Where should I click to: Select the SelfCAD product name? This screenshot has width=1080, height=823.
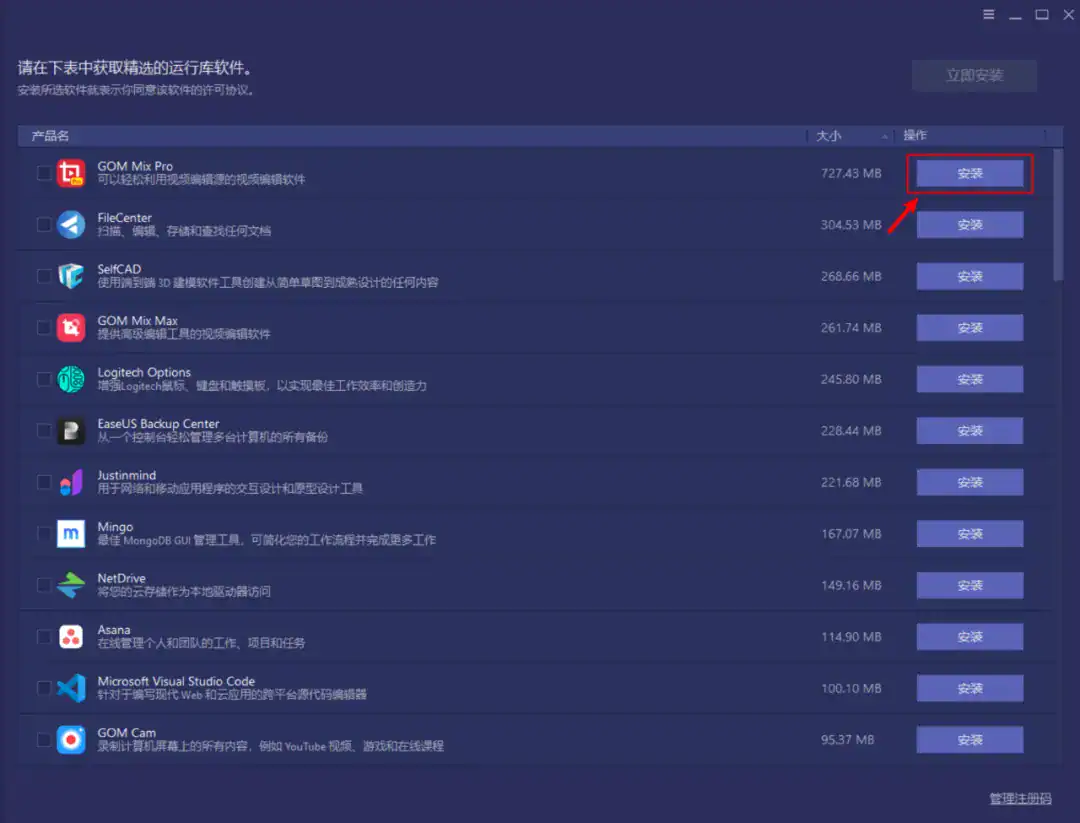pyautogui.click(x=119, y=269)
